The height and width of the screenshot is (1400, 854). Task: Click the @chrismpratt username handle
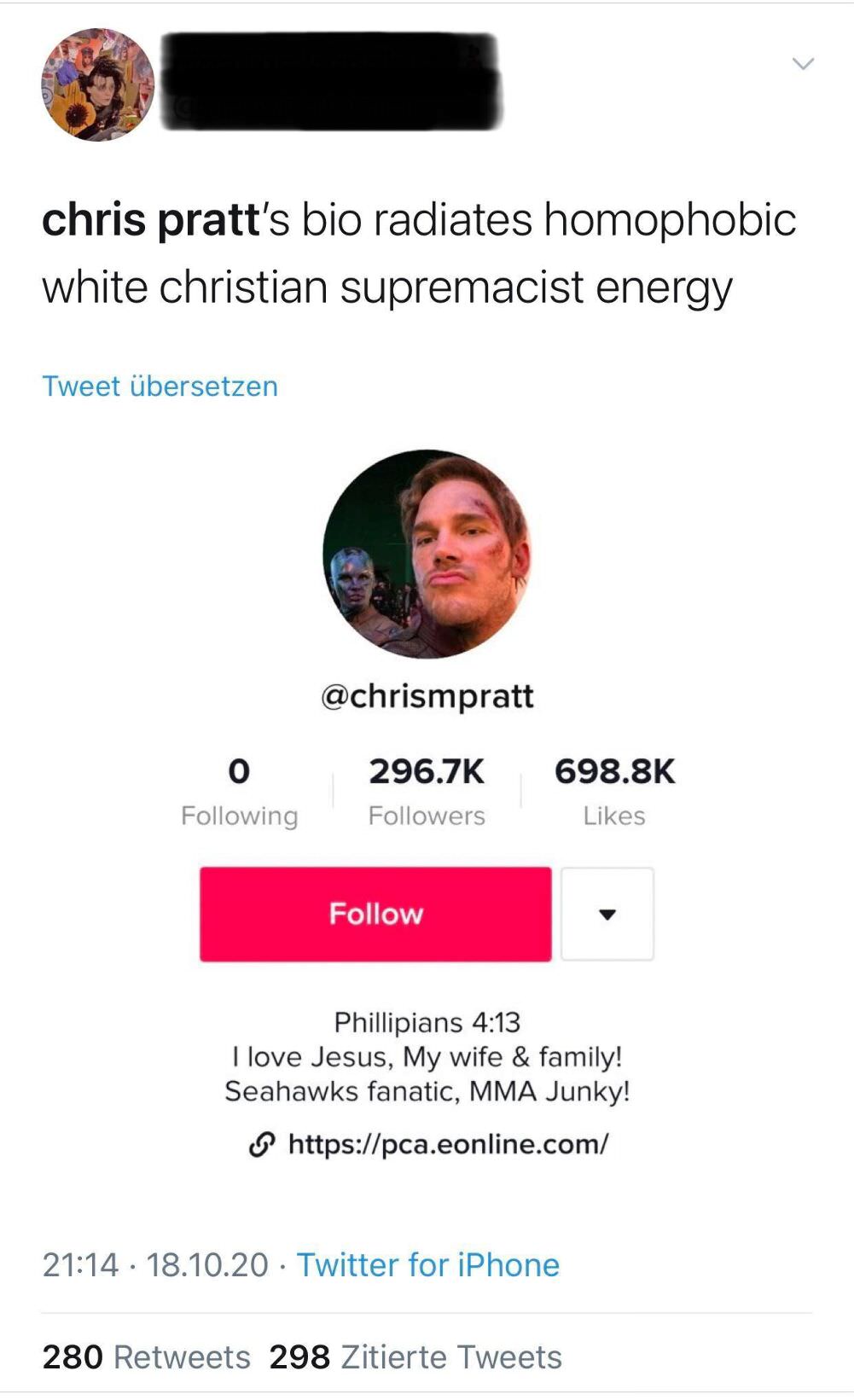427,695
